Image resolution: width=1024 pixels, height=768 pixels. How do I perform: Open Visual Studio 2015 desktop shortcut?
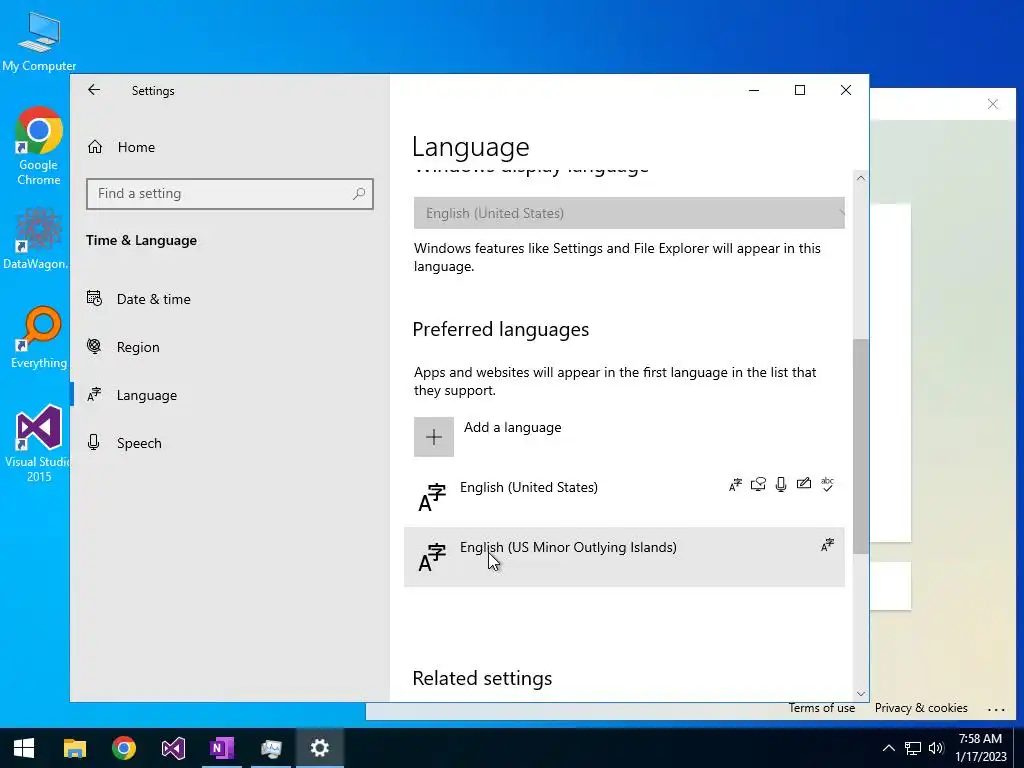[38, 443]
